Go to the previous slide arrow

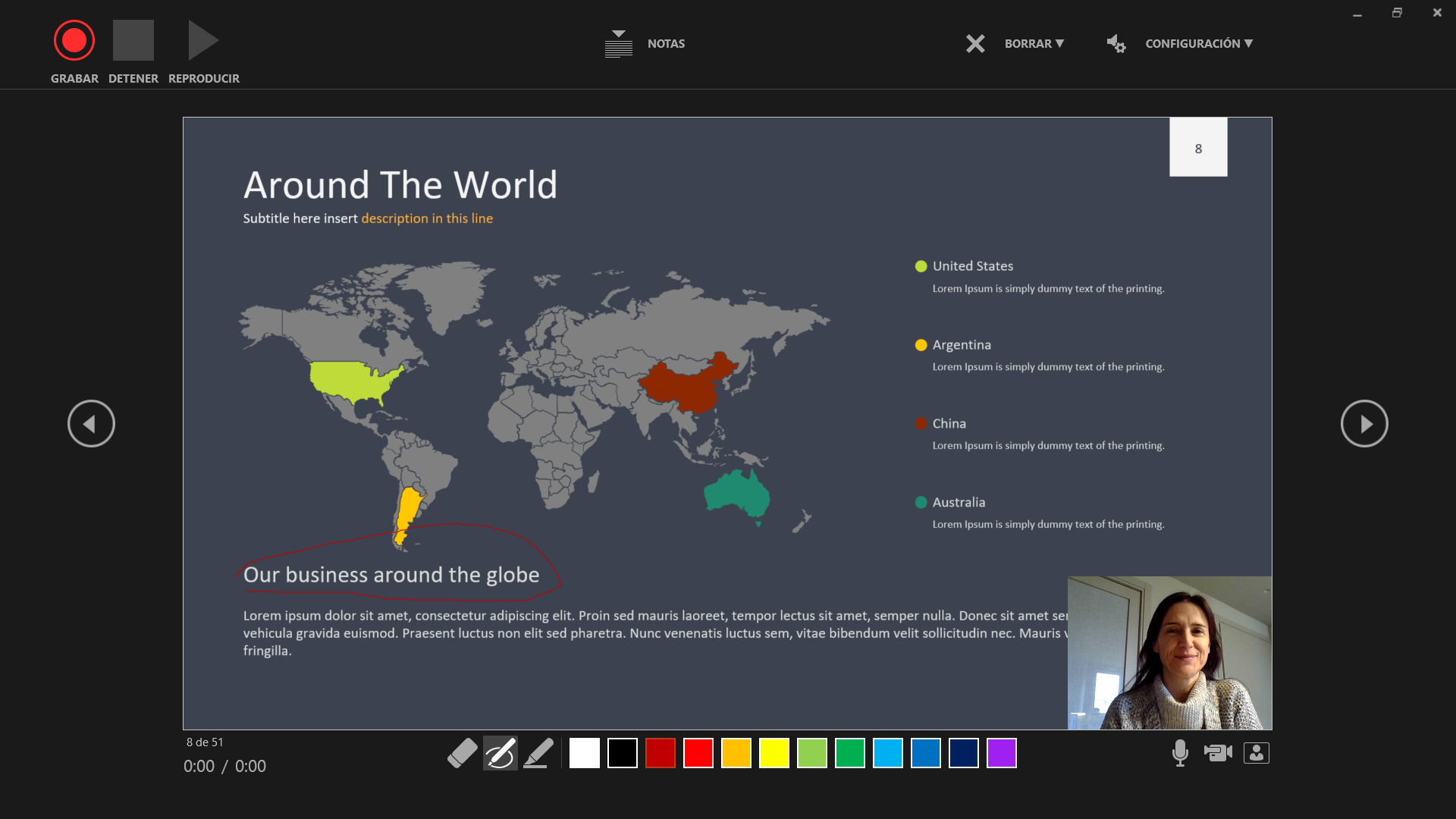91,424
